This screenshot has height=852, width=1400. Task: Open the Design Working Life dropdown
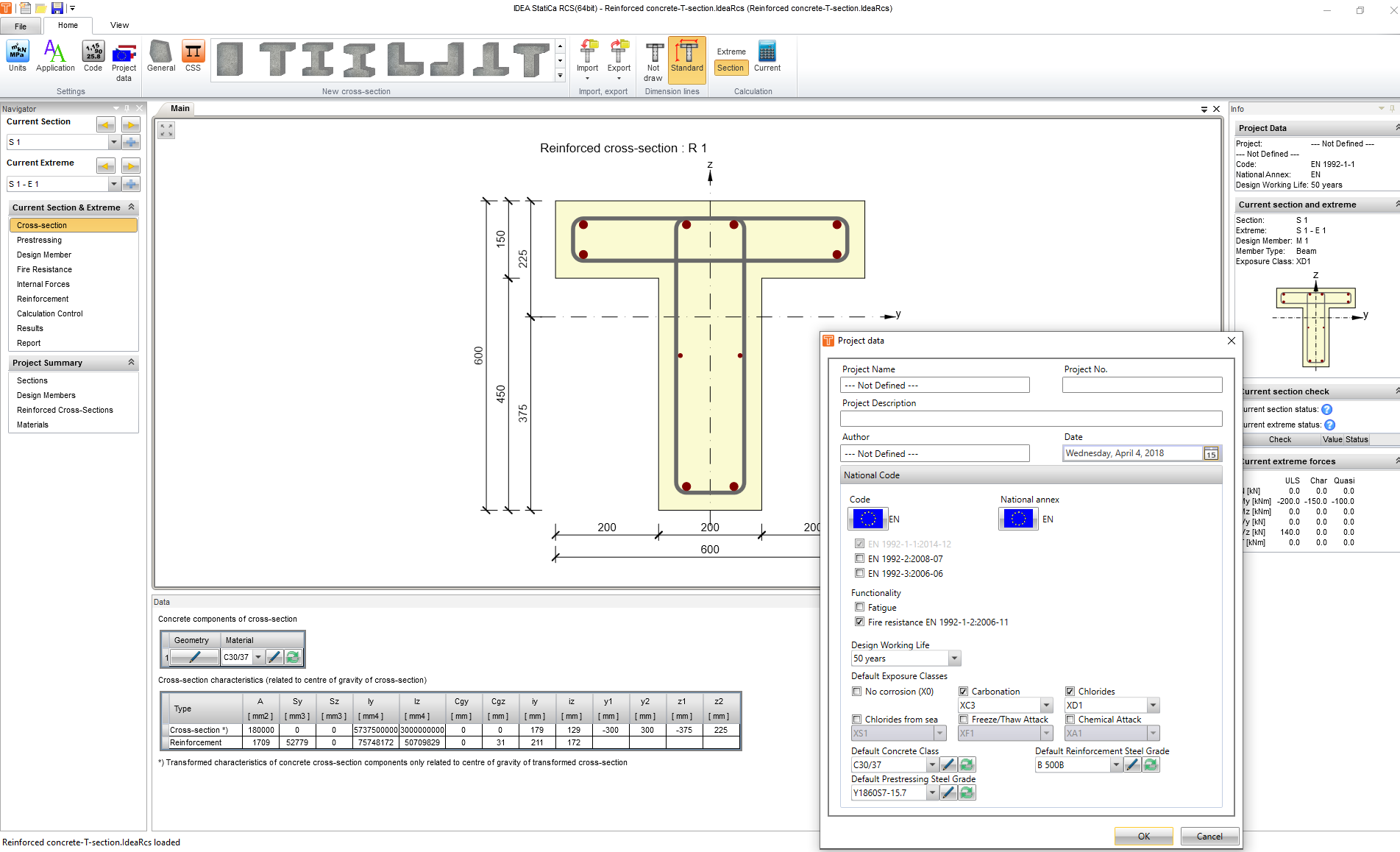point(954,658)
